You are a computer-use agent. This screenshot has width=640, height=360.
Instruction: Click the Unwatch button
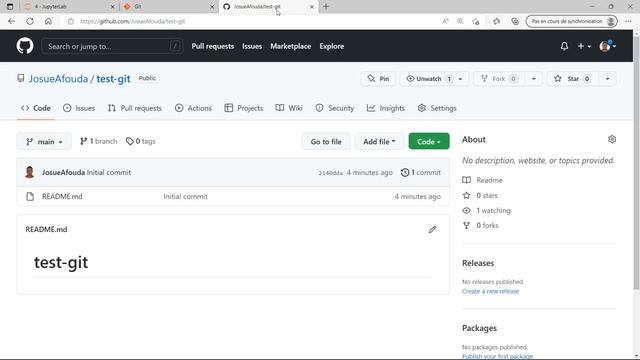tap(428, 79)
